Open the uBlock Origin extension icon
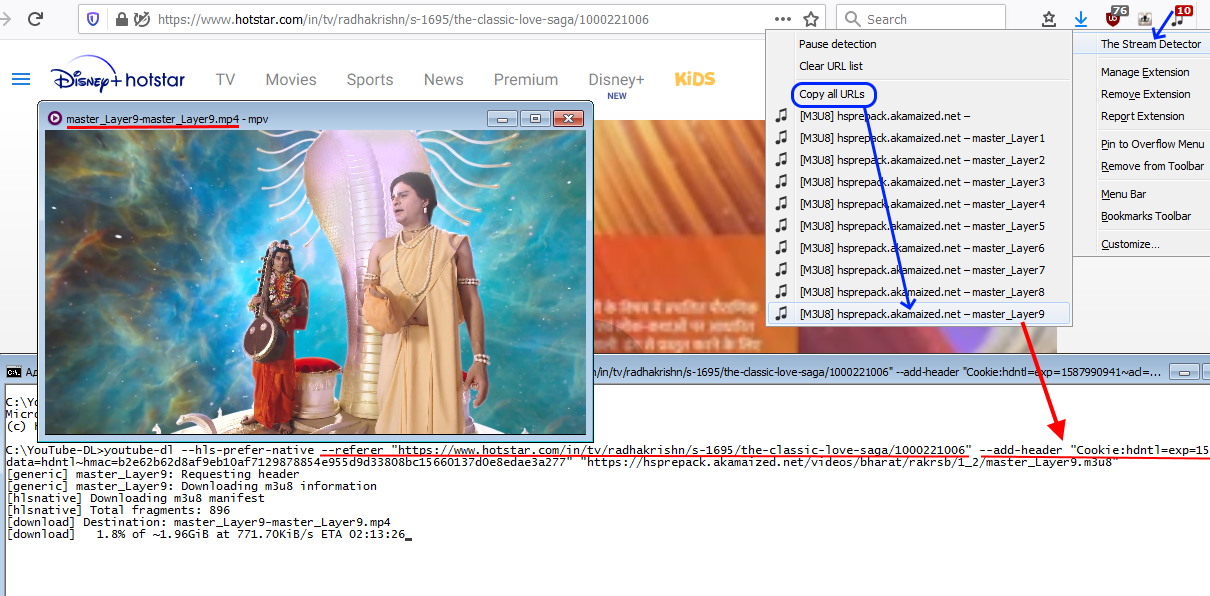 1114,17
